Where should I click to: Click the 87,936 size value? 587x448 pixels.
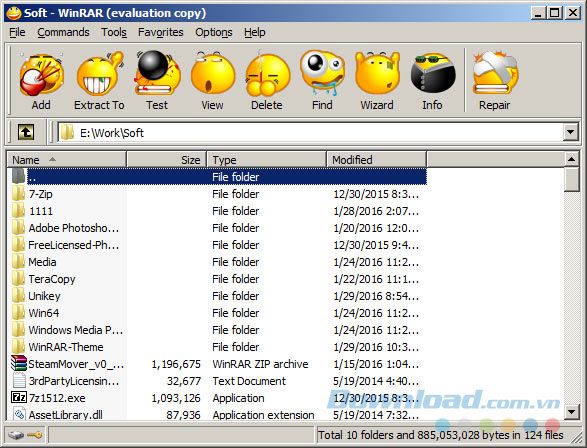184,415
